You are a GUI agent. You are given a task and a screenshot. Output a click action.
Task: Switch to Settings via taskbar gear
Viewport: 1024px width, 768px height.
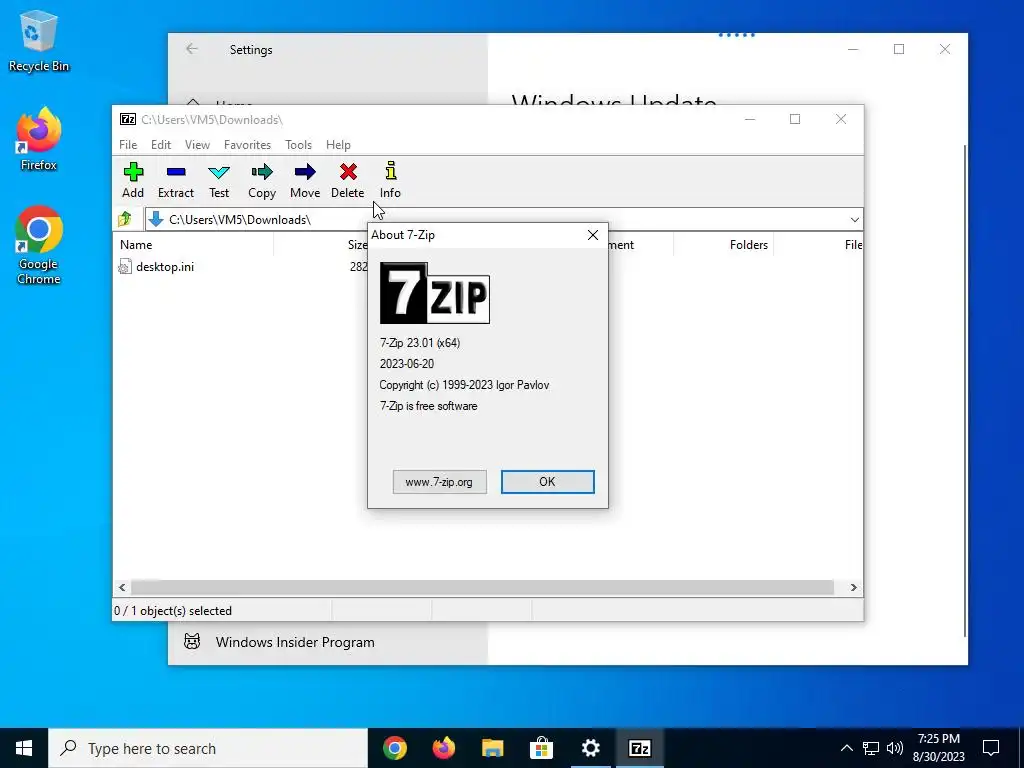point(590,748)
